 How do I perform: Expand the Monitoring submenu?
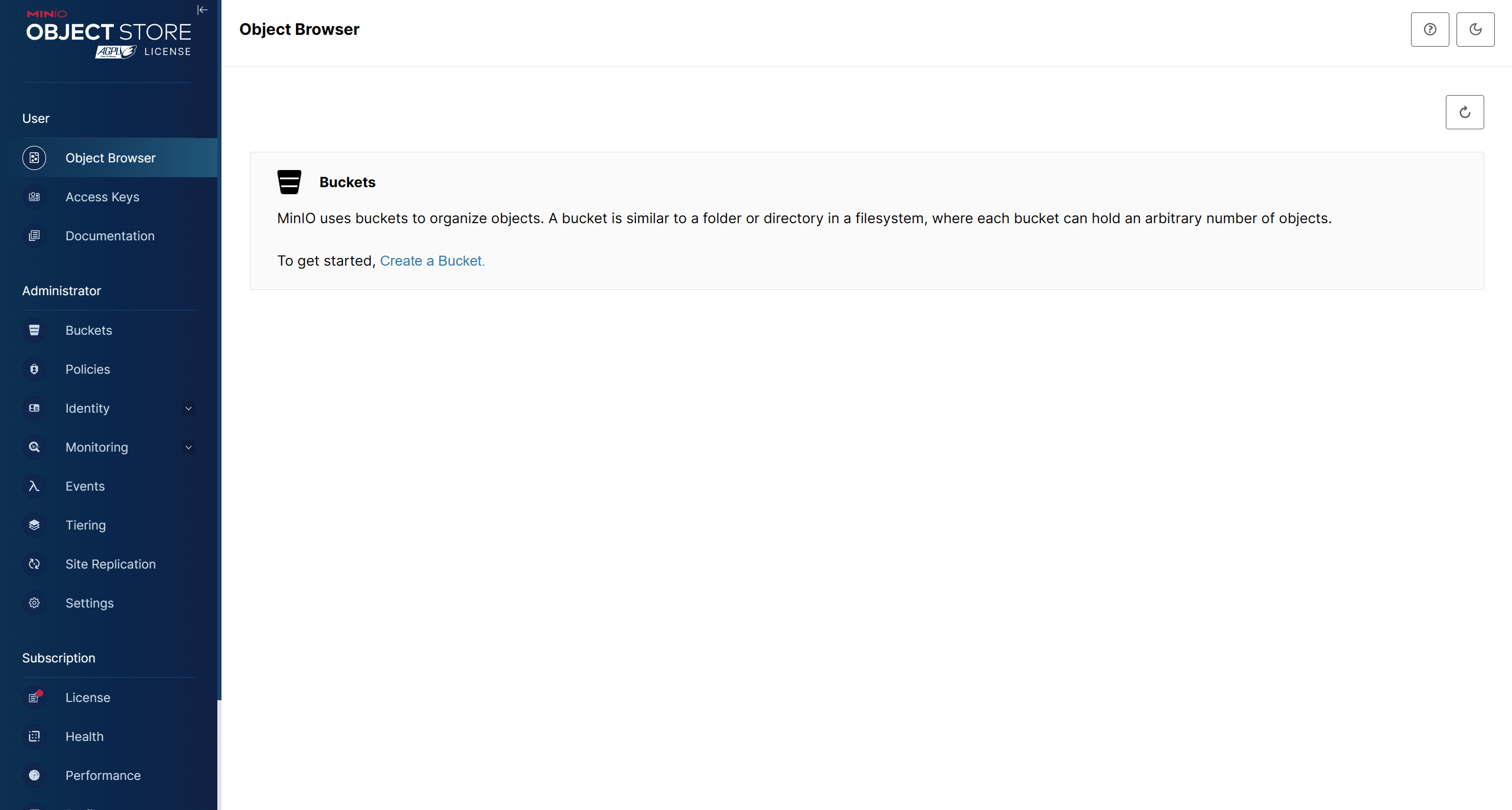(x=188, y=447)
